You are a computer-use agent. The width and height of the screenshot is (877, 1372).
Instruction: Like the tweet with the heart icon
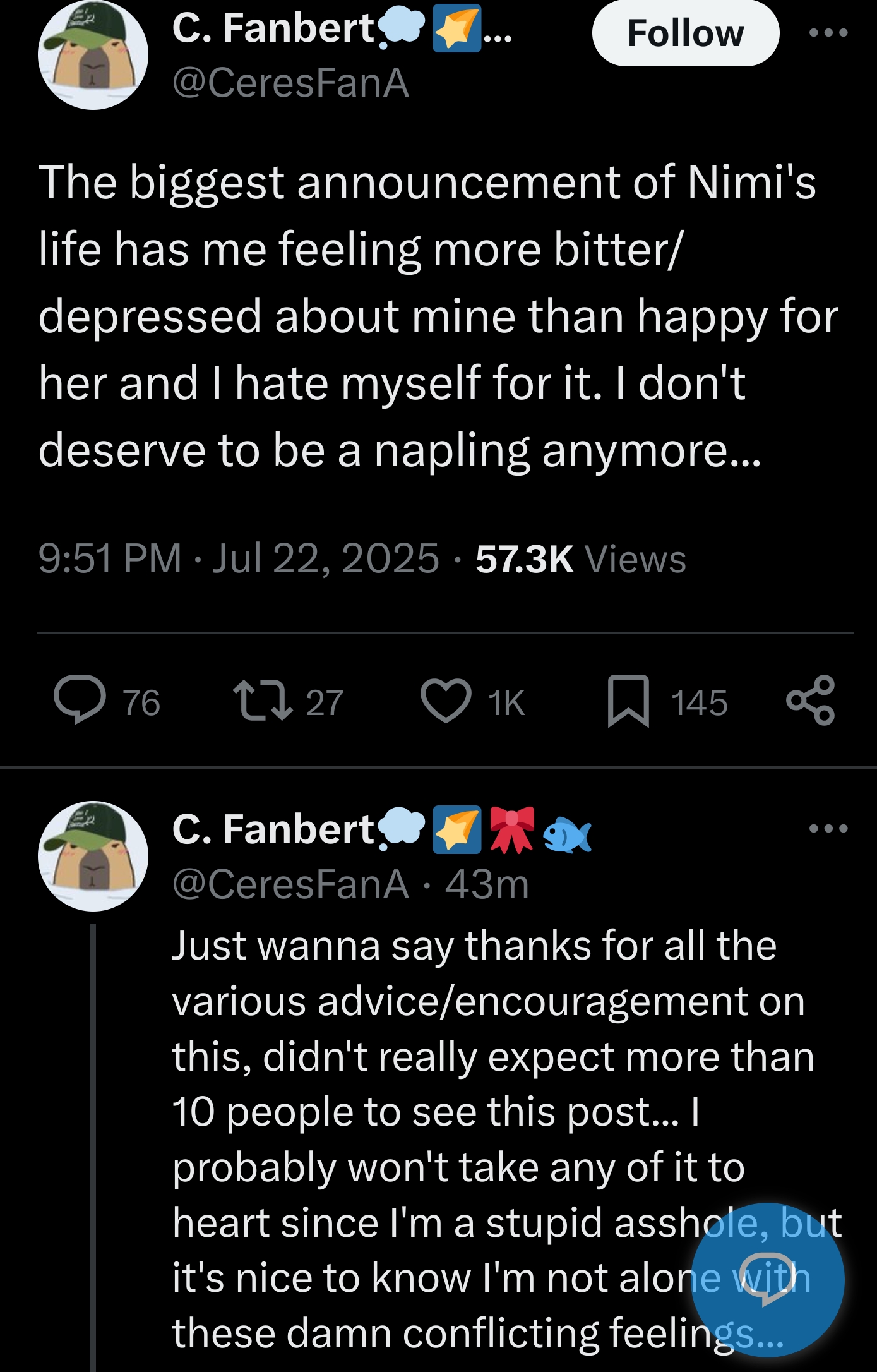446,701
